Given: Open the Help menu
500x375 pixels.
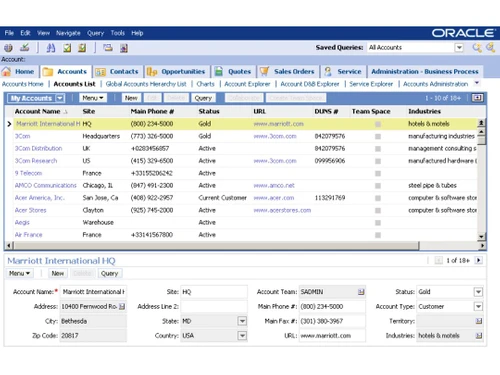Looking at the screenshot, I should coord(137,33).
